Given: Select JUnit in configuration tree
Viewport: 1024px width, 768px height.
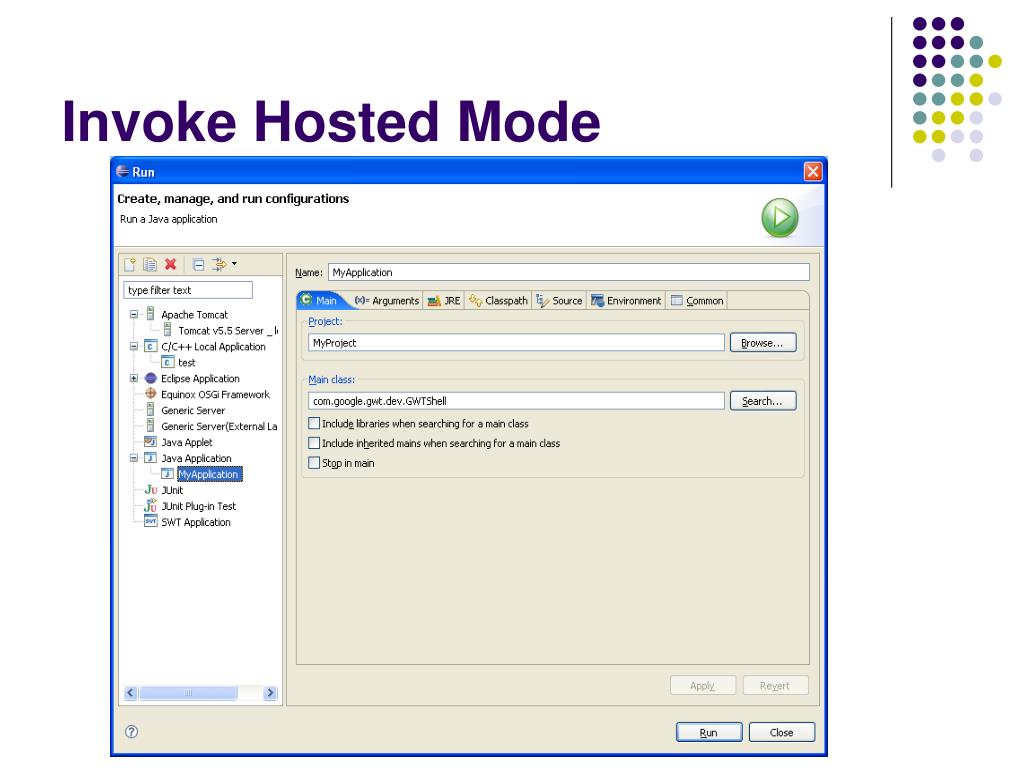Looking at the screenshot, I should pyautogui.click(x=172, y=490).
